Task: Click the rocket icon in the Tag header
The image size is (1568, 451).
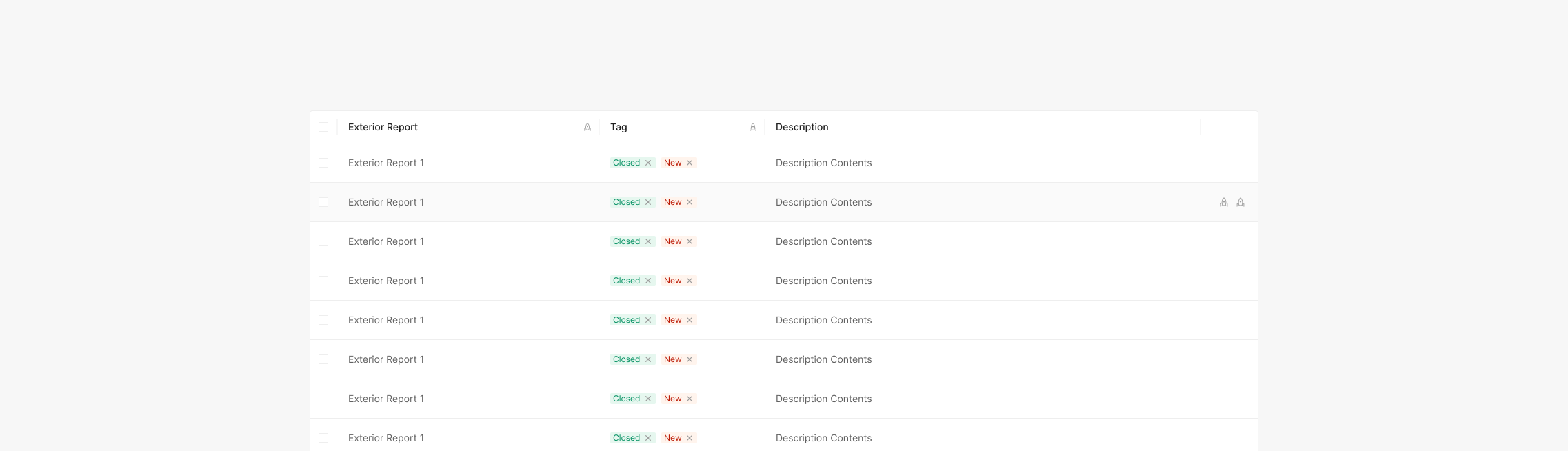Action: (x=753, y=127)
